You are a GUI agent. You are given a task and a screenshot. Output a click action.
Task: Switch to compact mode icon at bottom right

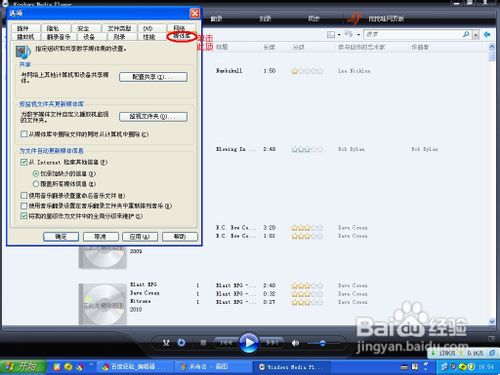point(492,338)
